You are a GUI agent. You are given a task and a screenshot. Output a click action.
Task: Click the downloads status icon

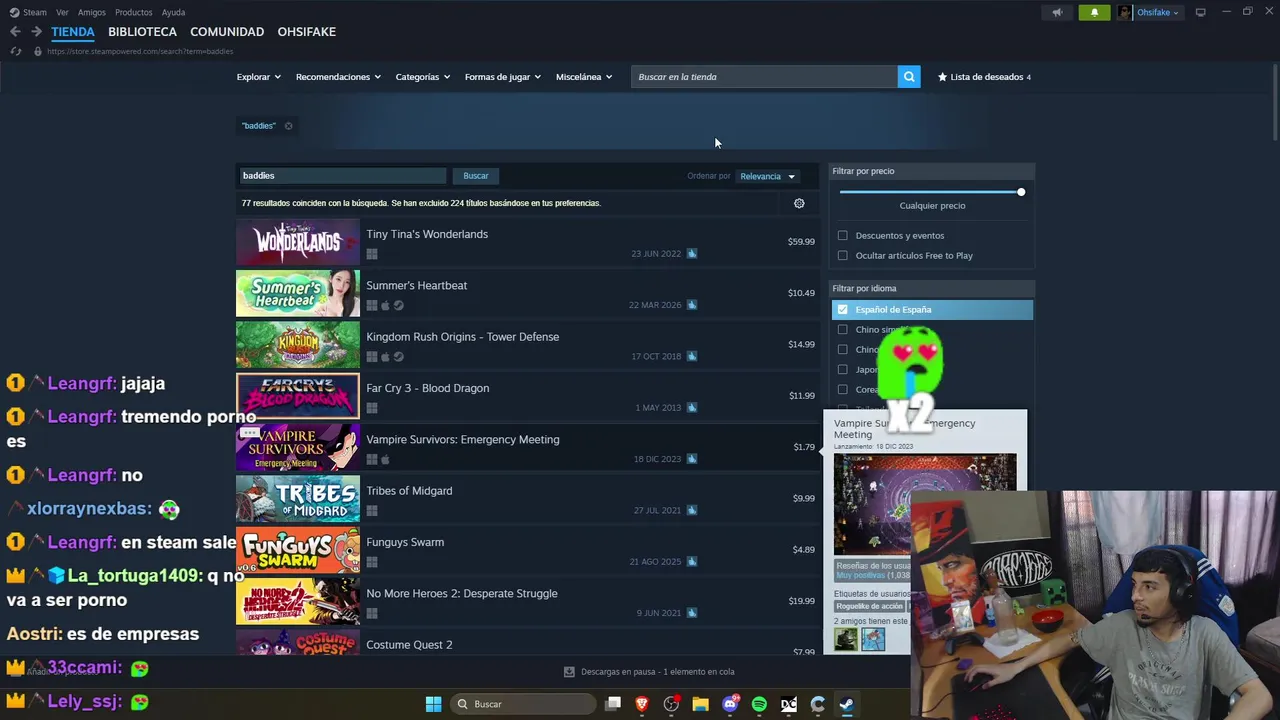point(569,672)
